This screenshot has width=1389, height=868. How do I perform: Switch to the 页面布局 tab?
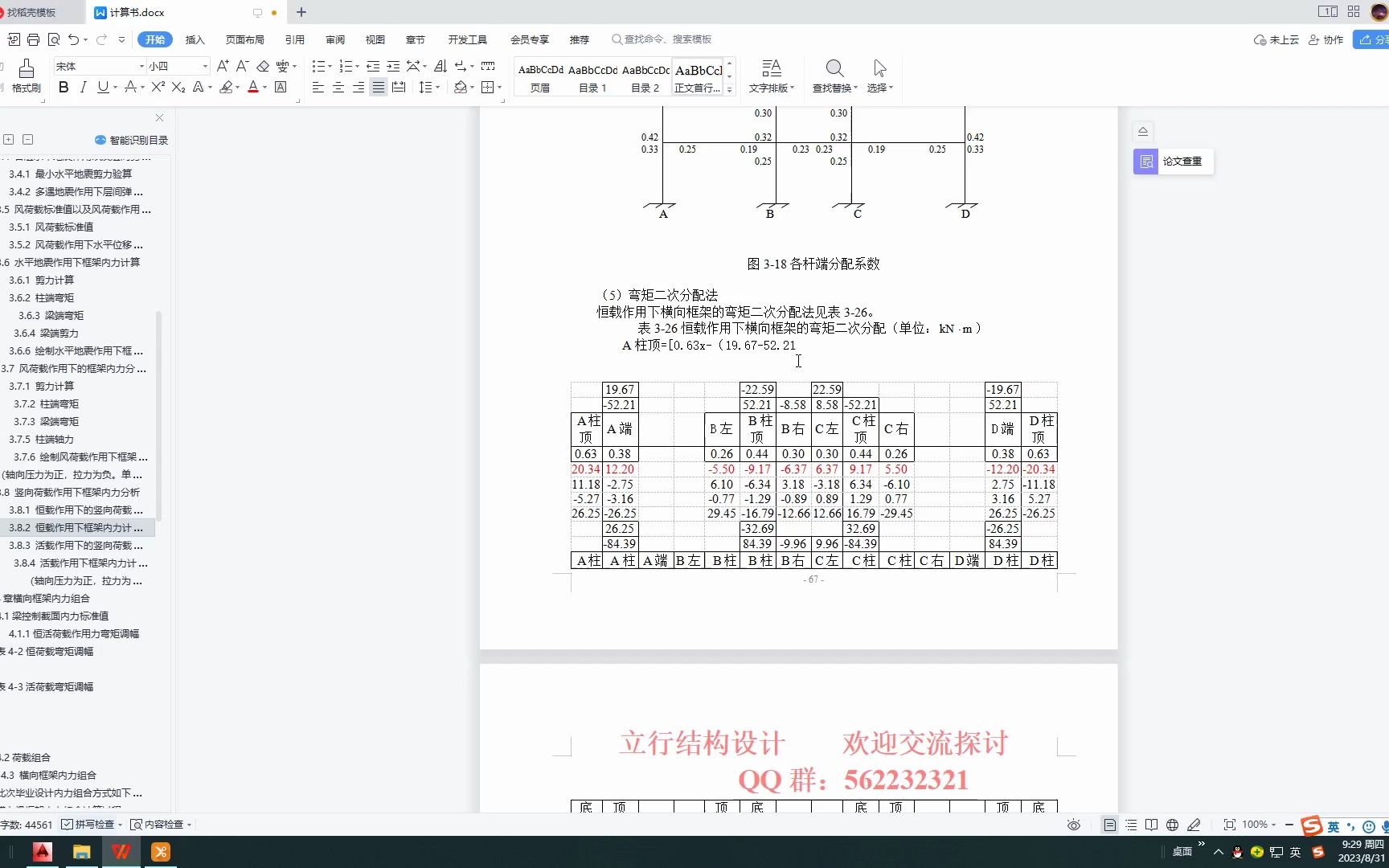tap(245, 39)
